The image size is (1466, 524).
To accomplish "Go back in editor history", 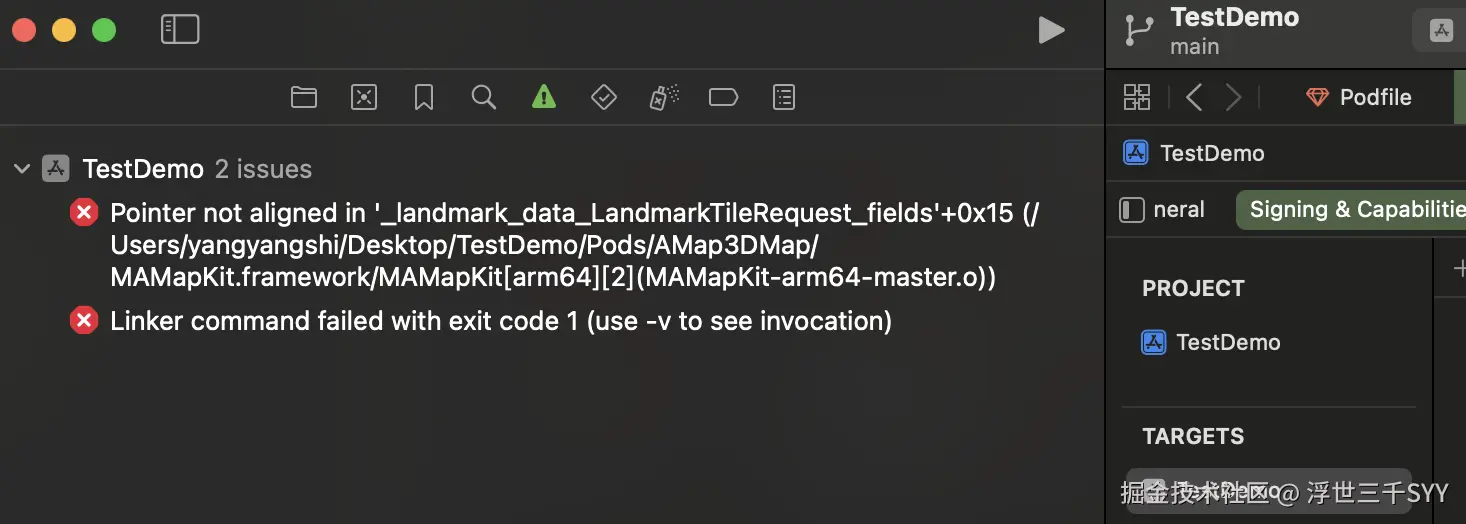I will click(1194, 97).
